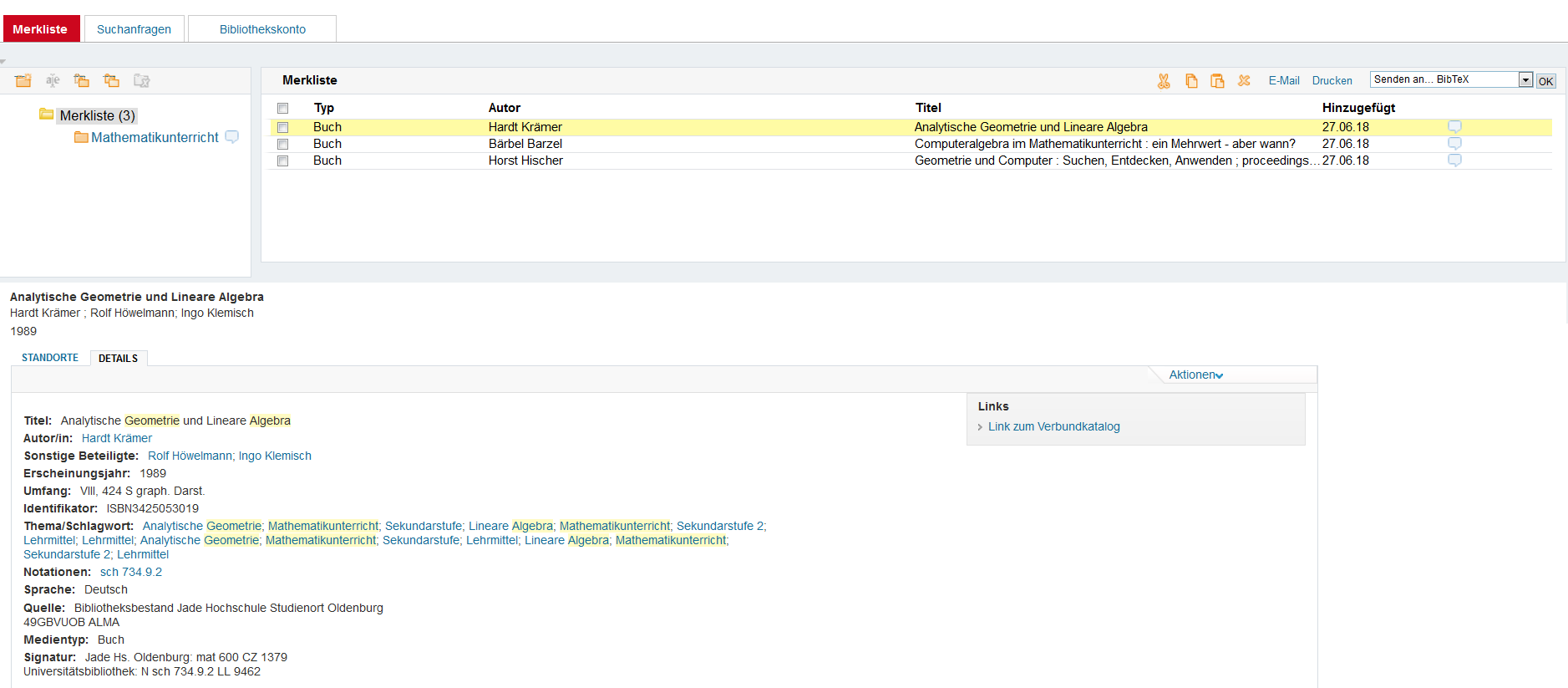Open the STANDORTE tab
Screen dimensions: 1568x688
pos(50,358)
